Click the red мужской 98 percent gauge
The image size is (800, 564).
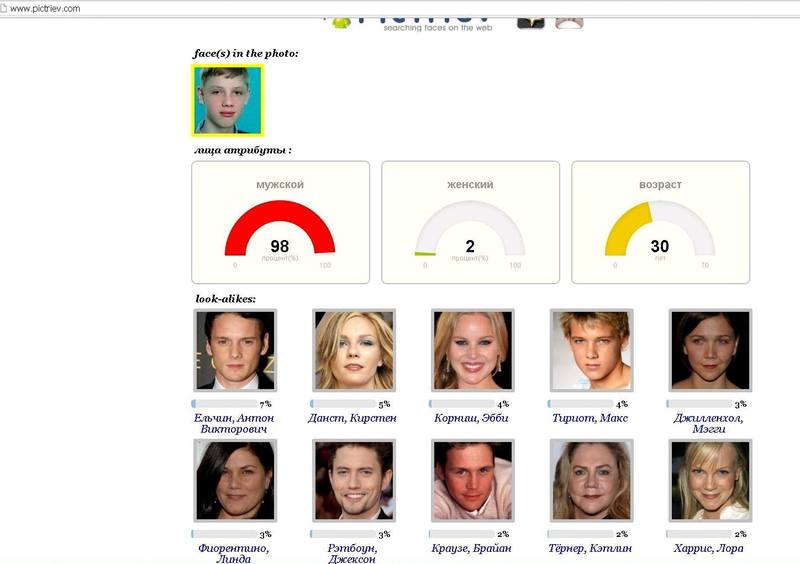[280, 222]
